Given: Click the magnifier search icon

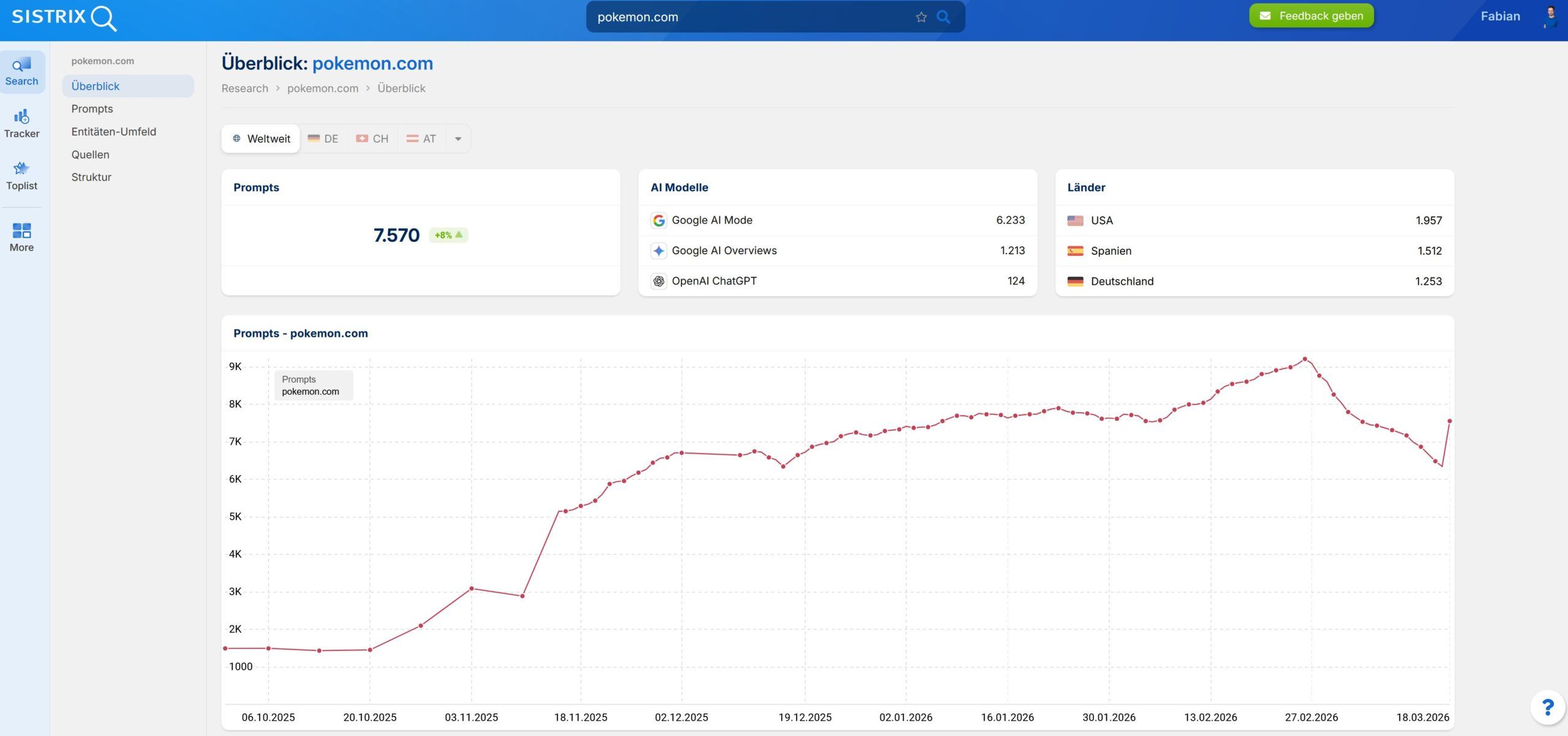Looking at the screenshot, I should point(944,17).
